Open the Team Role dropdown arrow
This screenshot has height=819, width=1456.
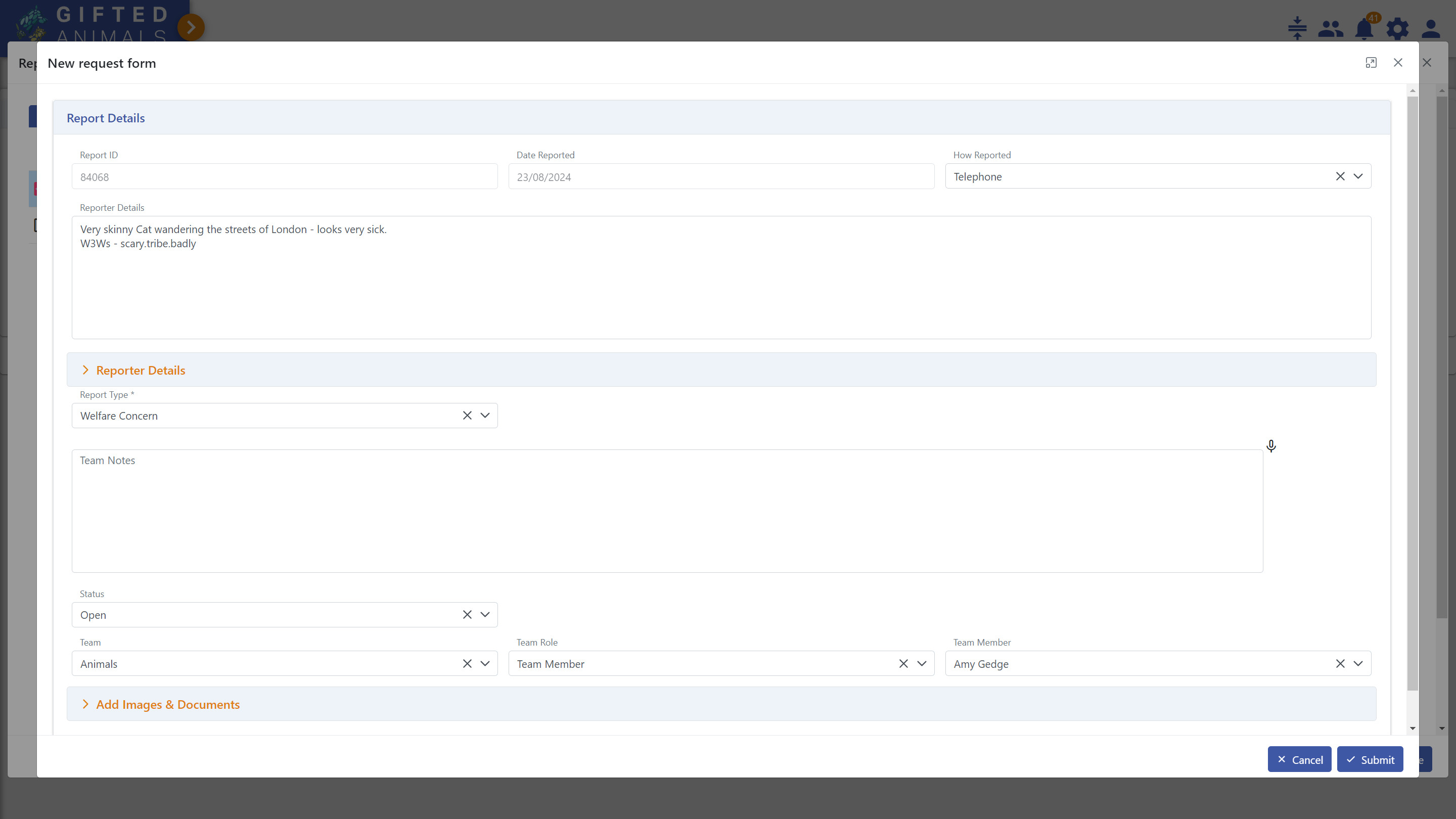tap(922, 664)
